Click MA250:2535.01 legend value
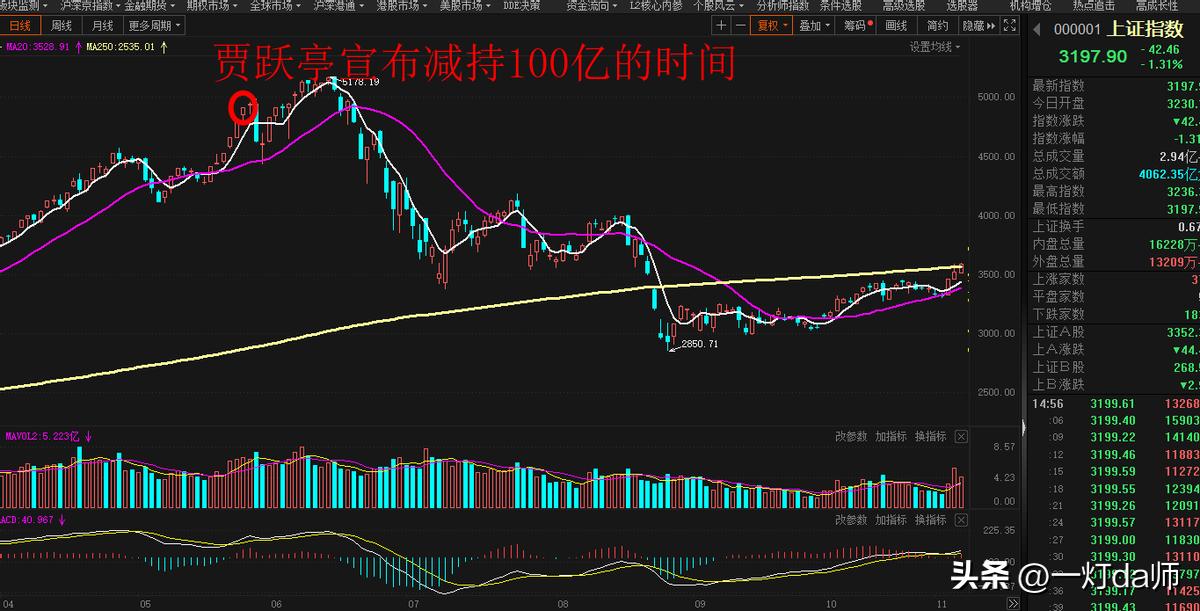The image size is (1200, 611). pyautogui.click(x=121, y=46)
